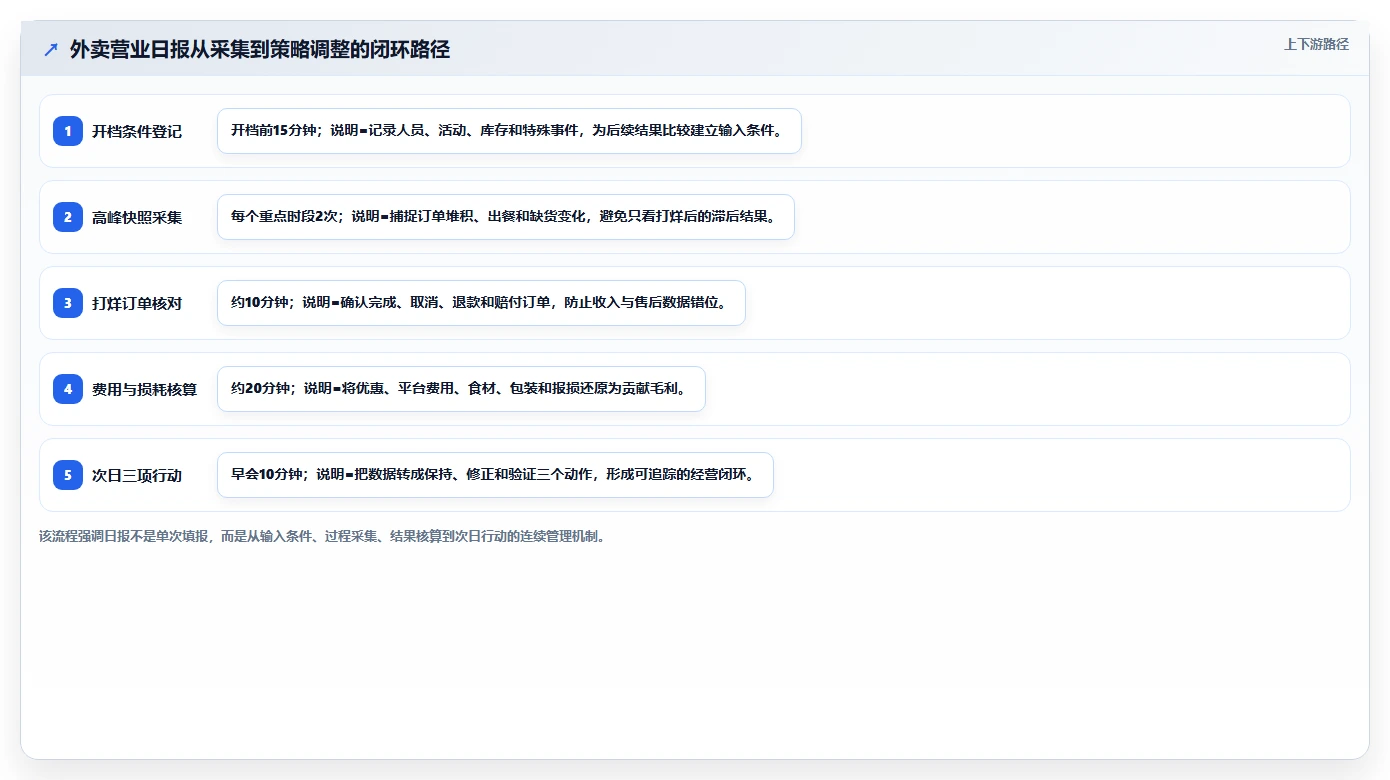The height and width of the screenshot is (780, 1390).
Task: Open the 每个重点时段2次 description box
Action: coord(506,217)
